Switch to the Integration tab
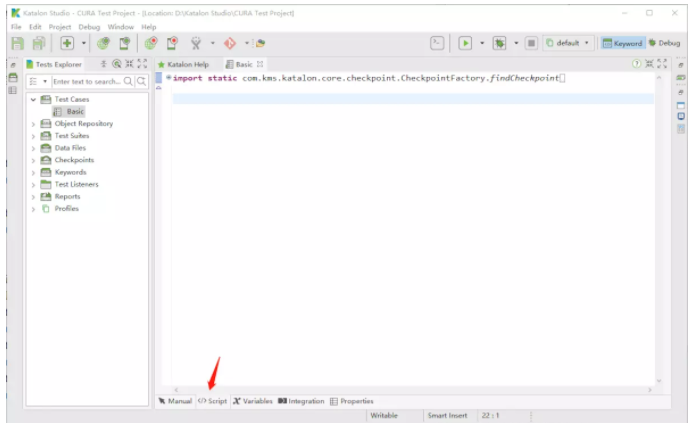Viewport: 697px width, 431px height. pos(301,401)
